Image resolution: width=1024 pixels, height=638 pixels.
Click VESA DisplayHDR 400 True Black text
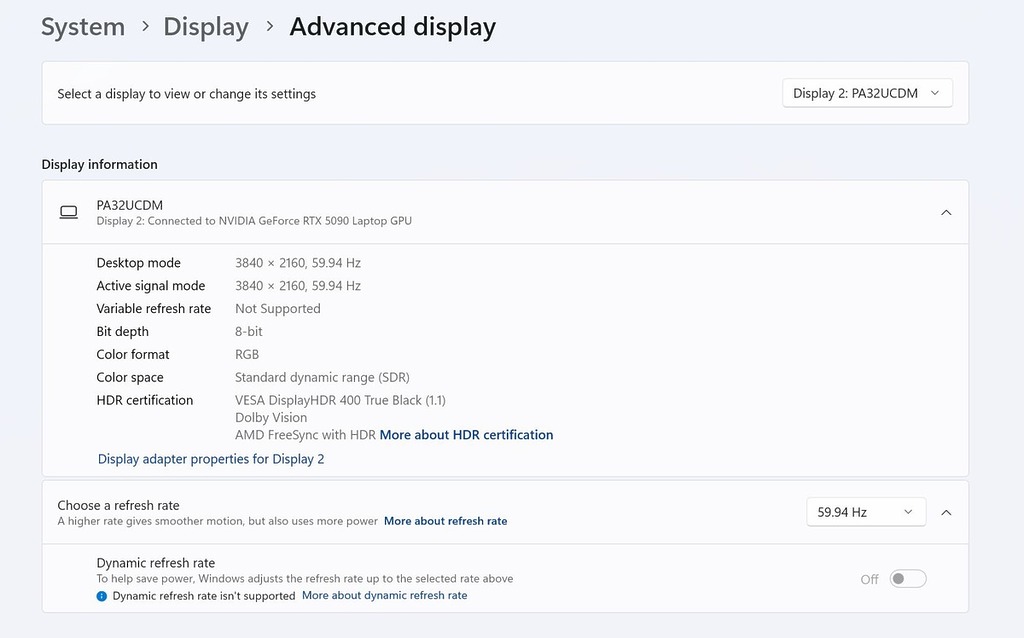(x=340, y=400)
